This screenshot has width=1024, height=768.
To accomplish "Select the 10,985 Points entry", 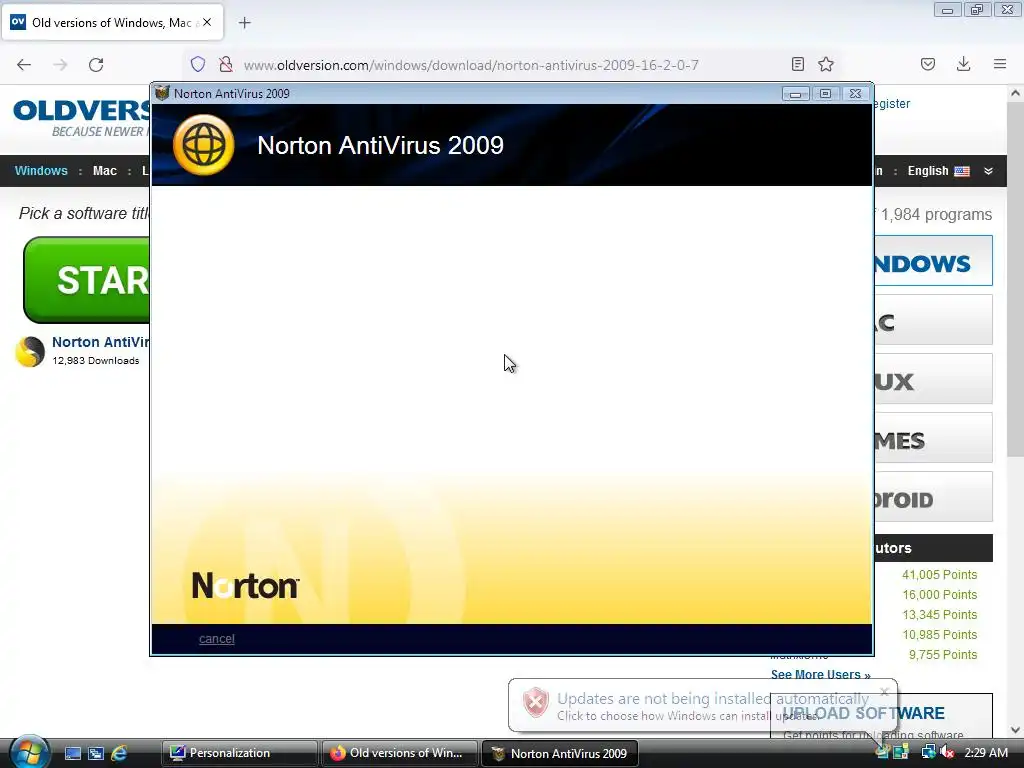I will [x=939, y=635].
